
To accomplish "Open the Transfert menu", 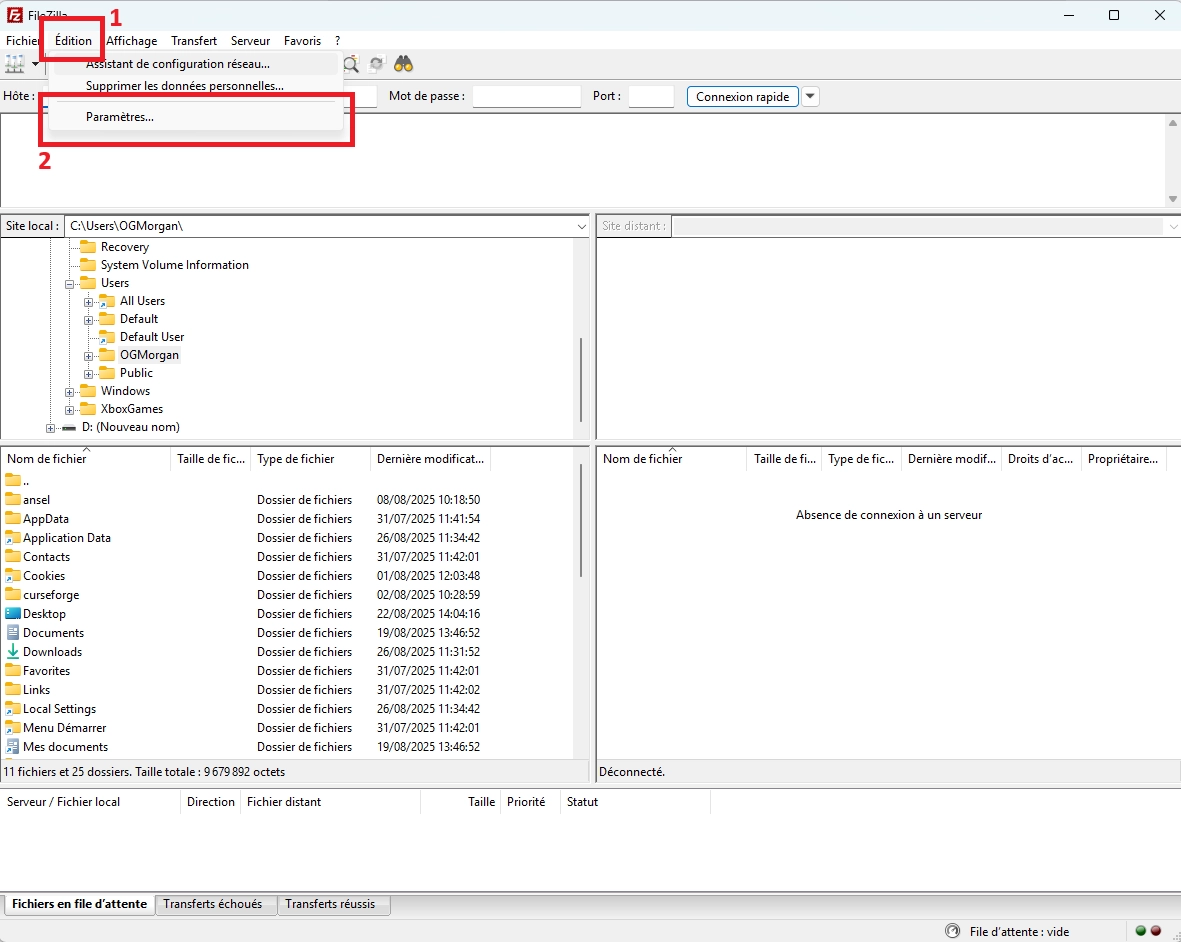I will (x=194, y=41).
